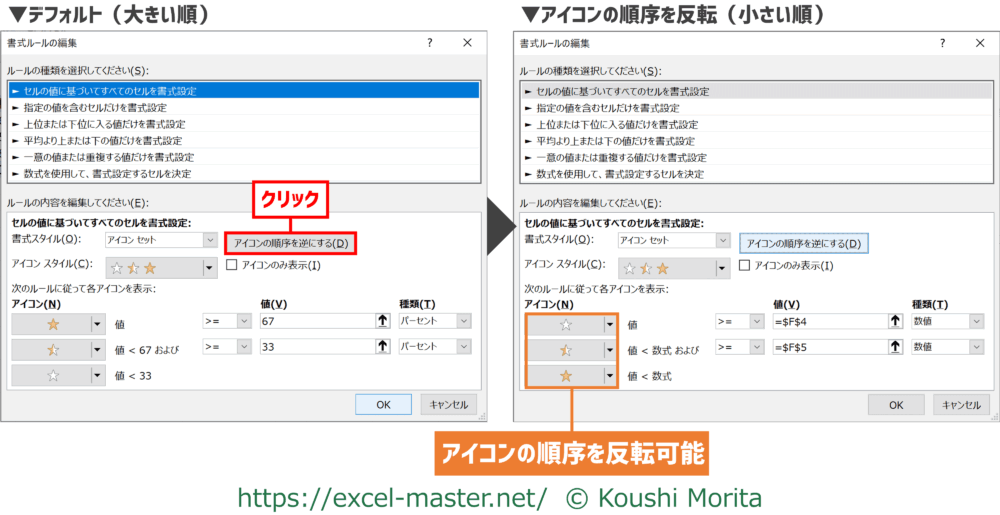Open 数値 type dropdown for =$F$4
The height and width of the screenshot is (515, 1000).
click(x=975, y=322)
